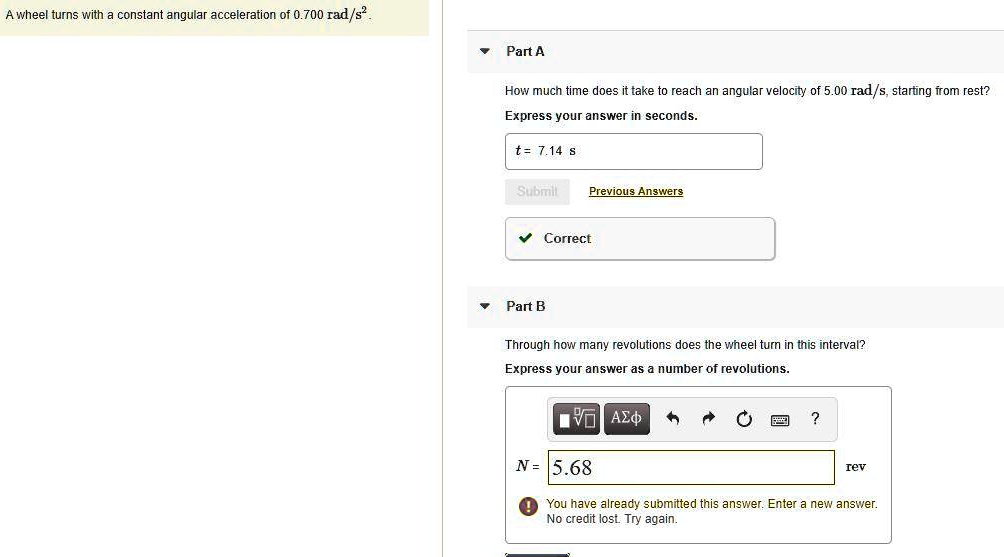Open the Greek symbols ΑΣΦ palette

pyautogui.click(x=627, y=418)
